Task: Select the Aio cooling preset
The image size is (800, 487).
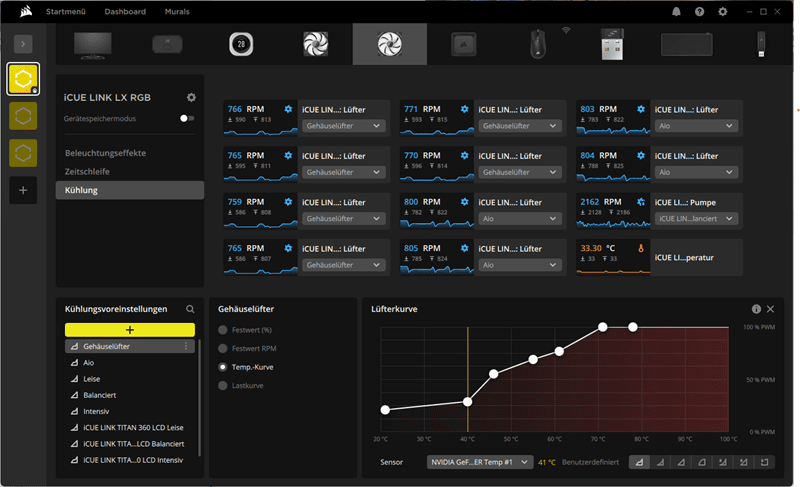Action: point(130,363)
